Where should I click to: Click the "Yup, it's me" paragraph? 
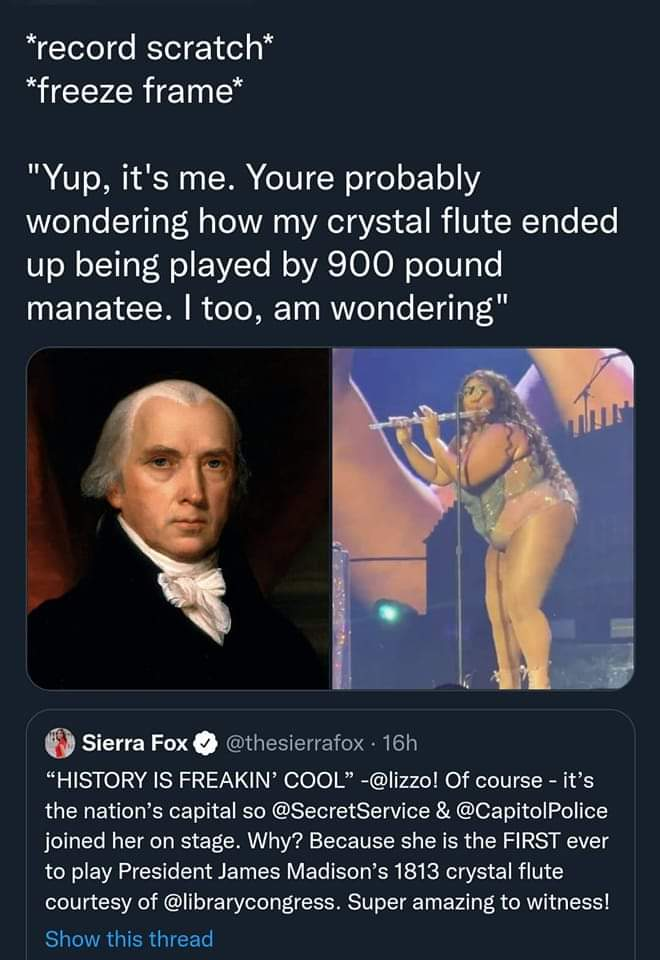(322, 243)
